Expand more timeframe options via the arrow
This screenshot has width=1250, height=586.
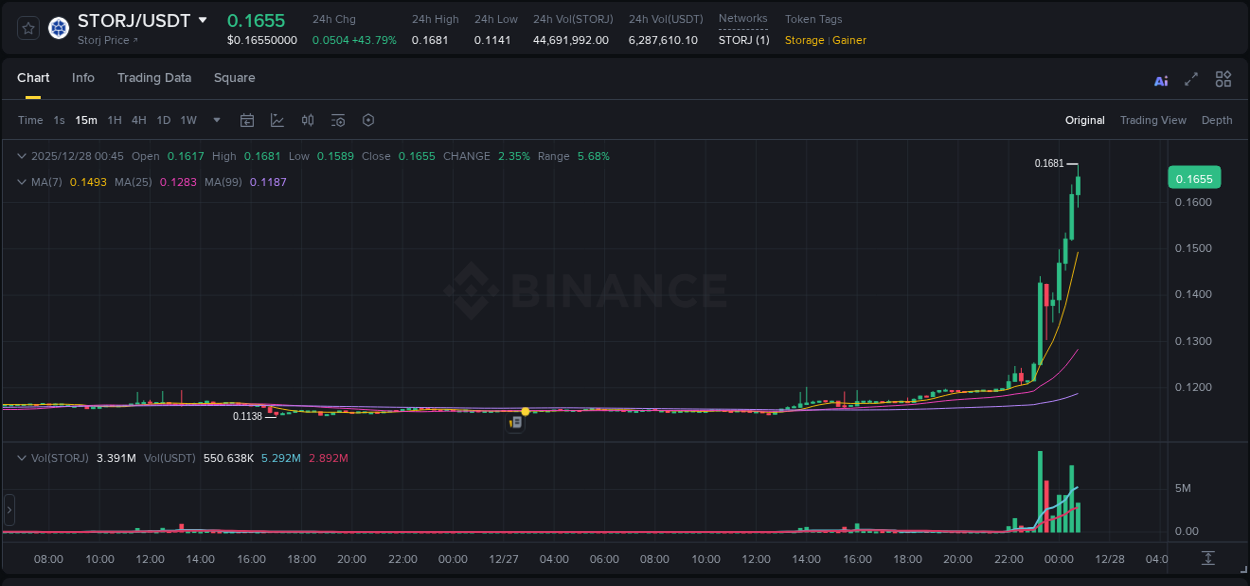215,120
